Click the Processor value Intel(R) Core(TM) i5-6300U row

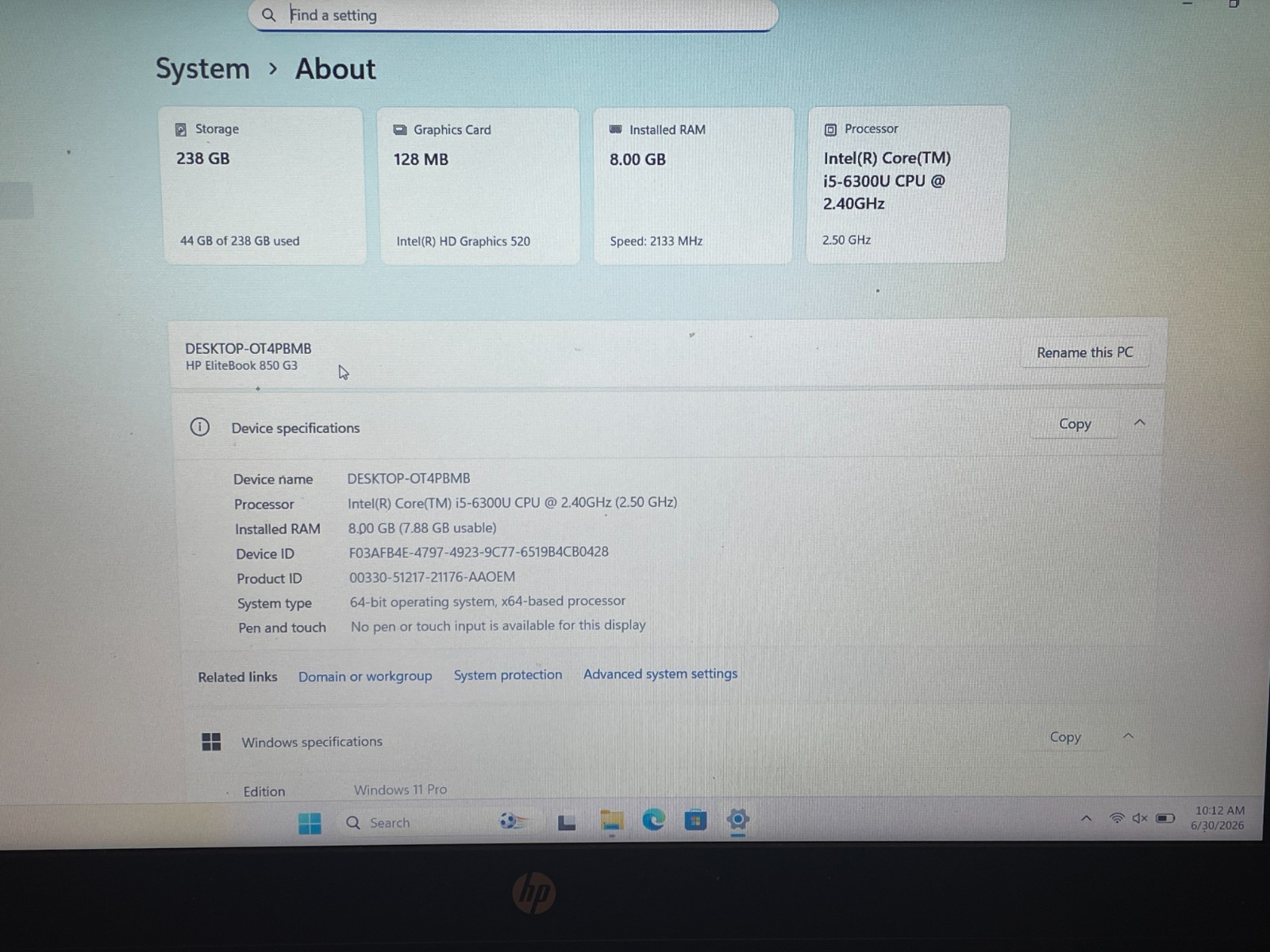coord(512,502)
